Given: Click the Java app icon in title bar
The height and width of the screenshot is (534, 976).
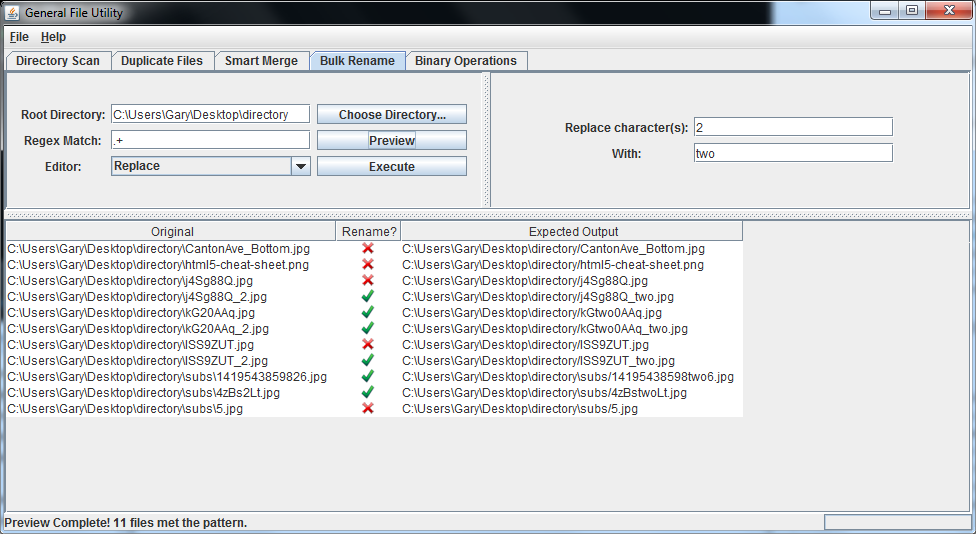Looking at the screenshot, I should point(13,10).
